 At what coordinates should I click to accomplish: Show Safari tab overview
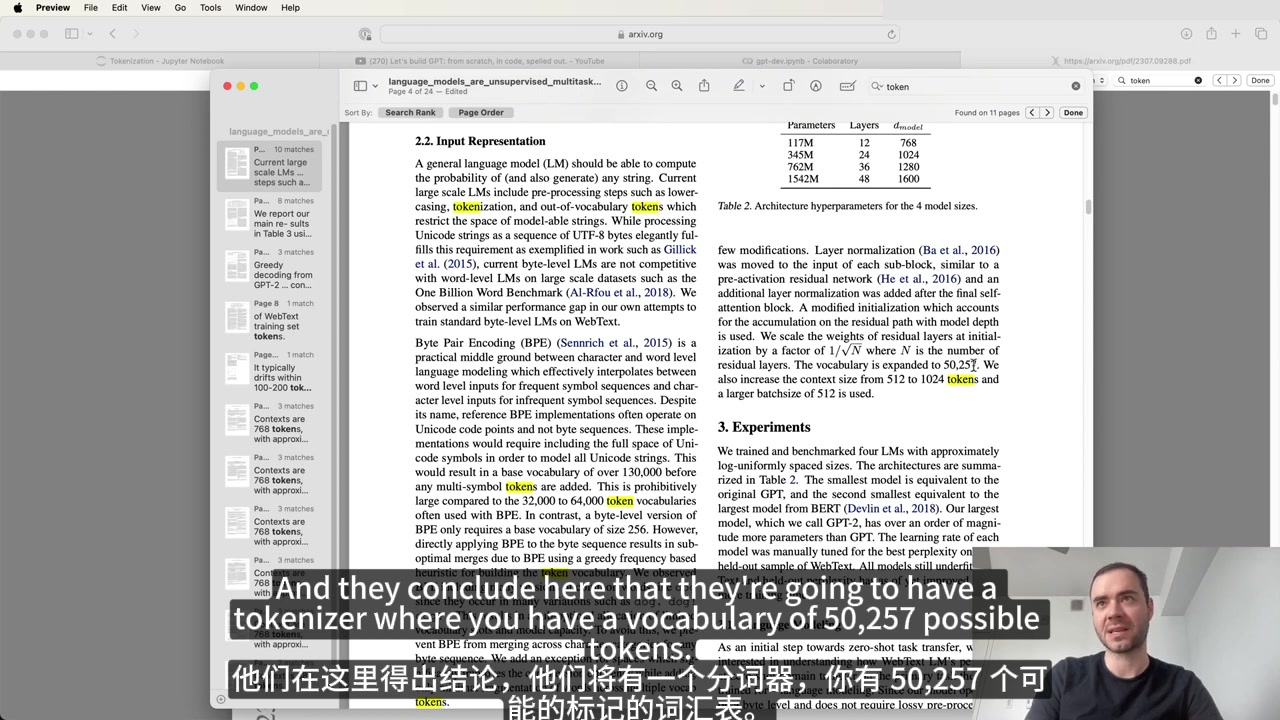coord(1259,34)
